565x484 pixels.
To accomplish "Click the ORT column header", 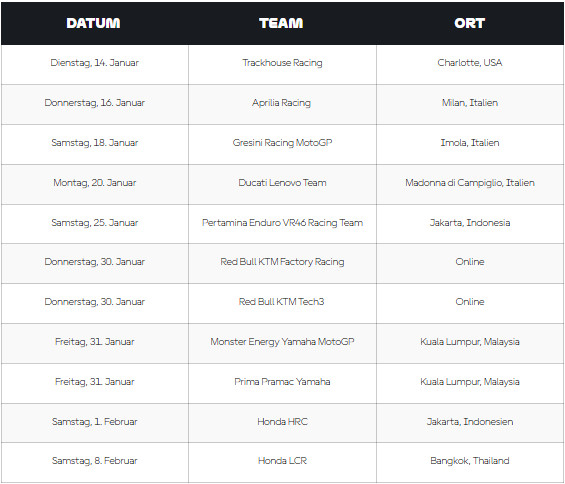I will tap(470, 23).
